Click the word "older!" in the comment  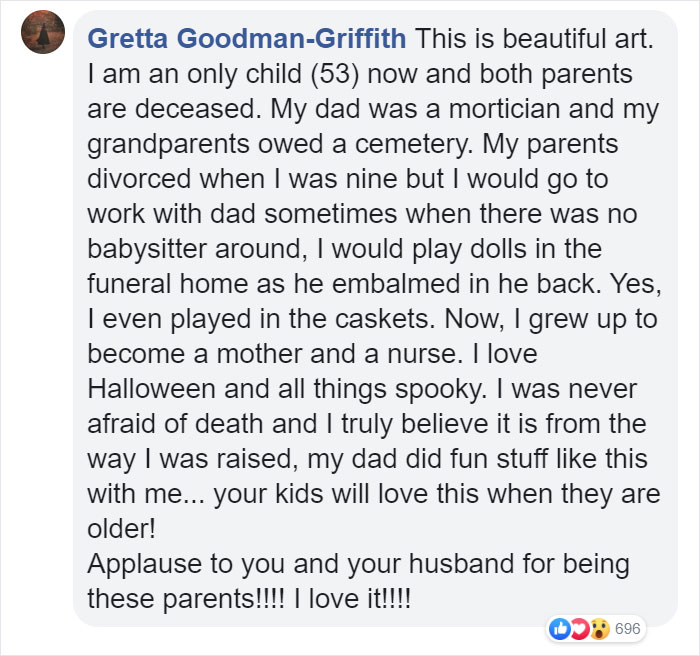[x=121, y=529]
